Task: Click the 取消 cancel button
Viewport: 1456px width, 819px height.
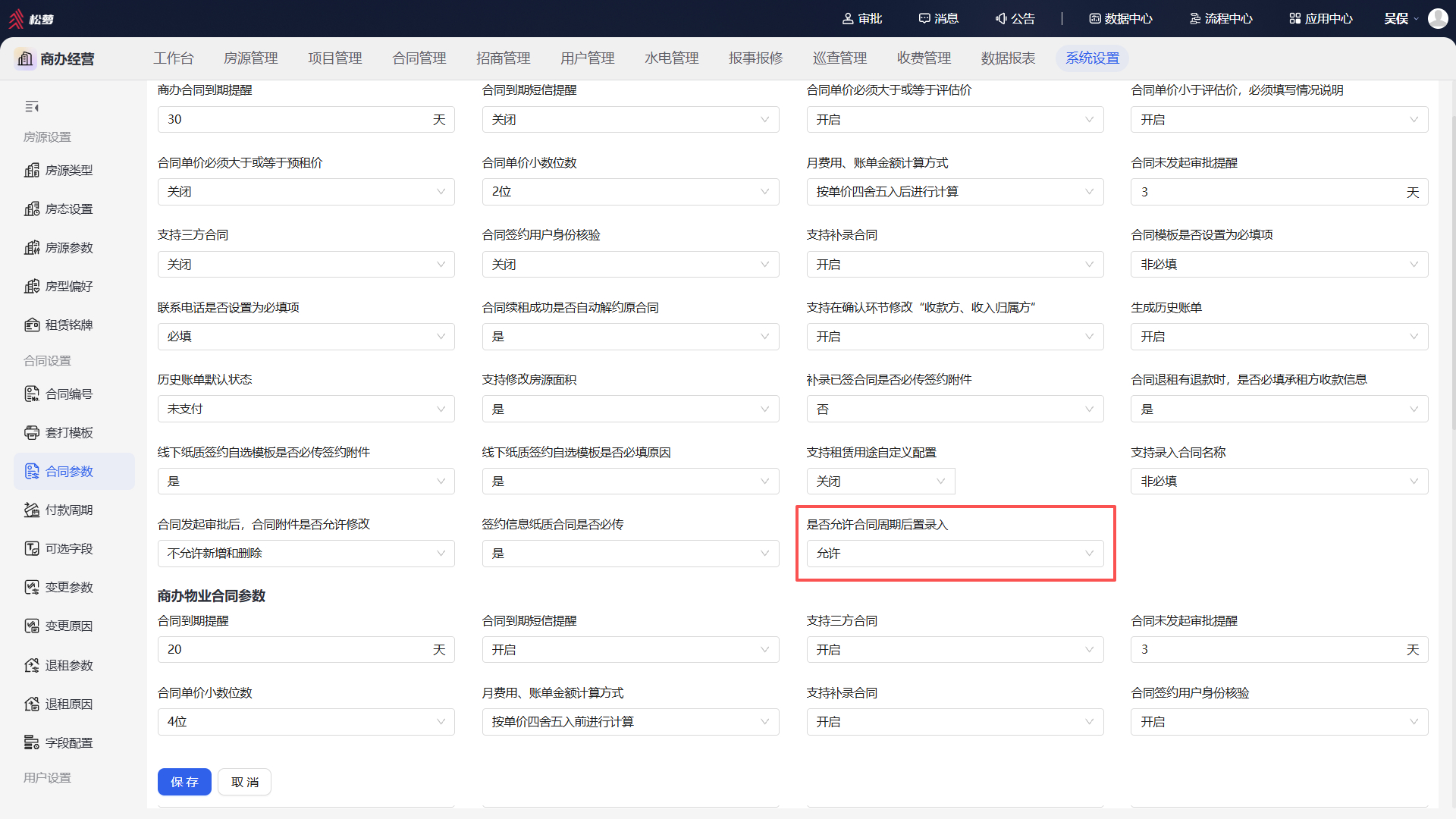Action: [x=244, y=782]
